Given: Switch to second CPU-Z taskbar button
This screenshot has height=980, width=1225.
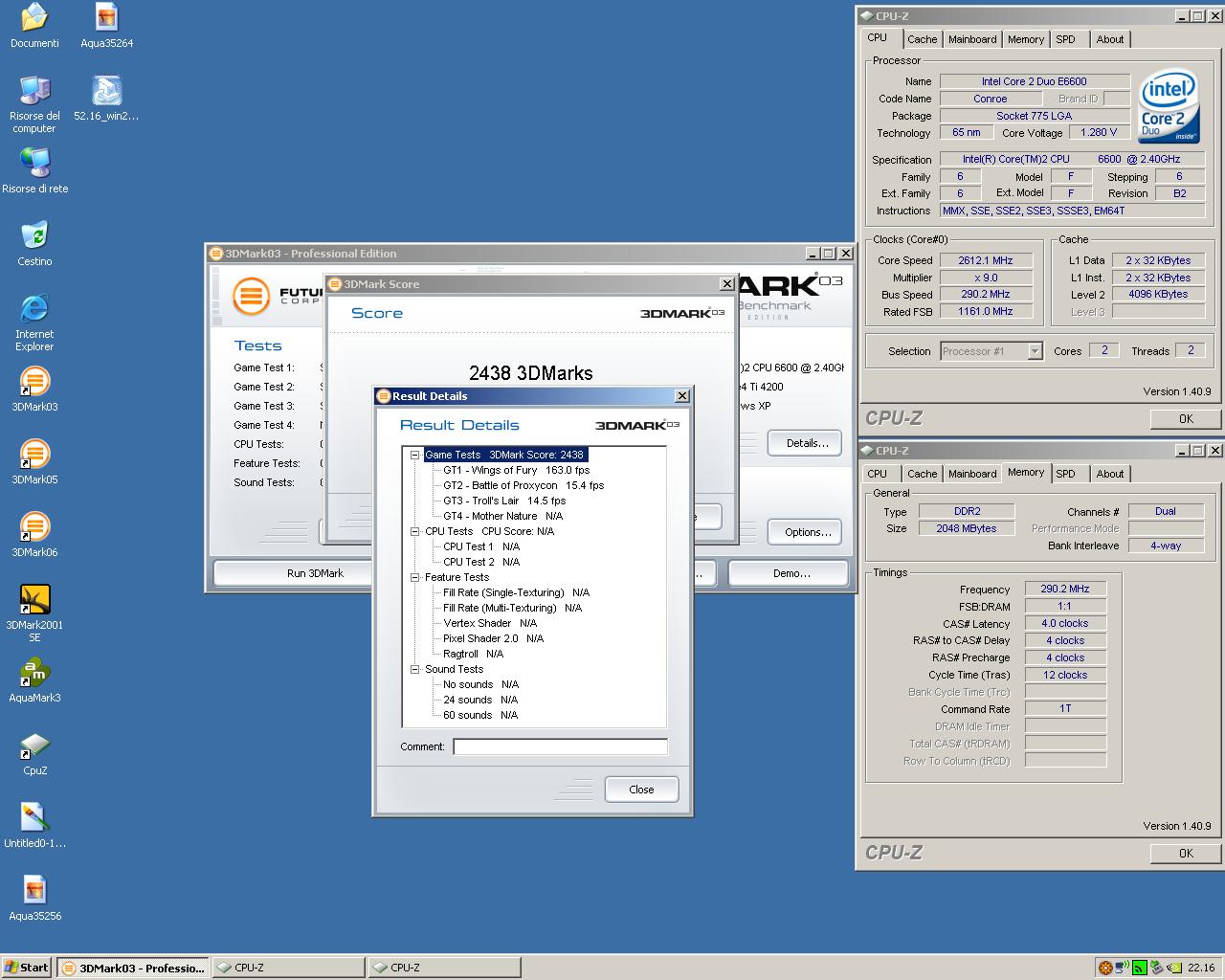Looking at the screenshot, I should point(444,968).
